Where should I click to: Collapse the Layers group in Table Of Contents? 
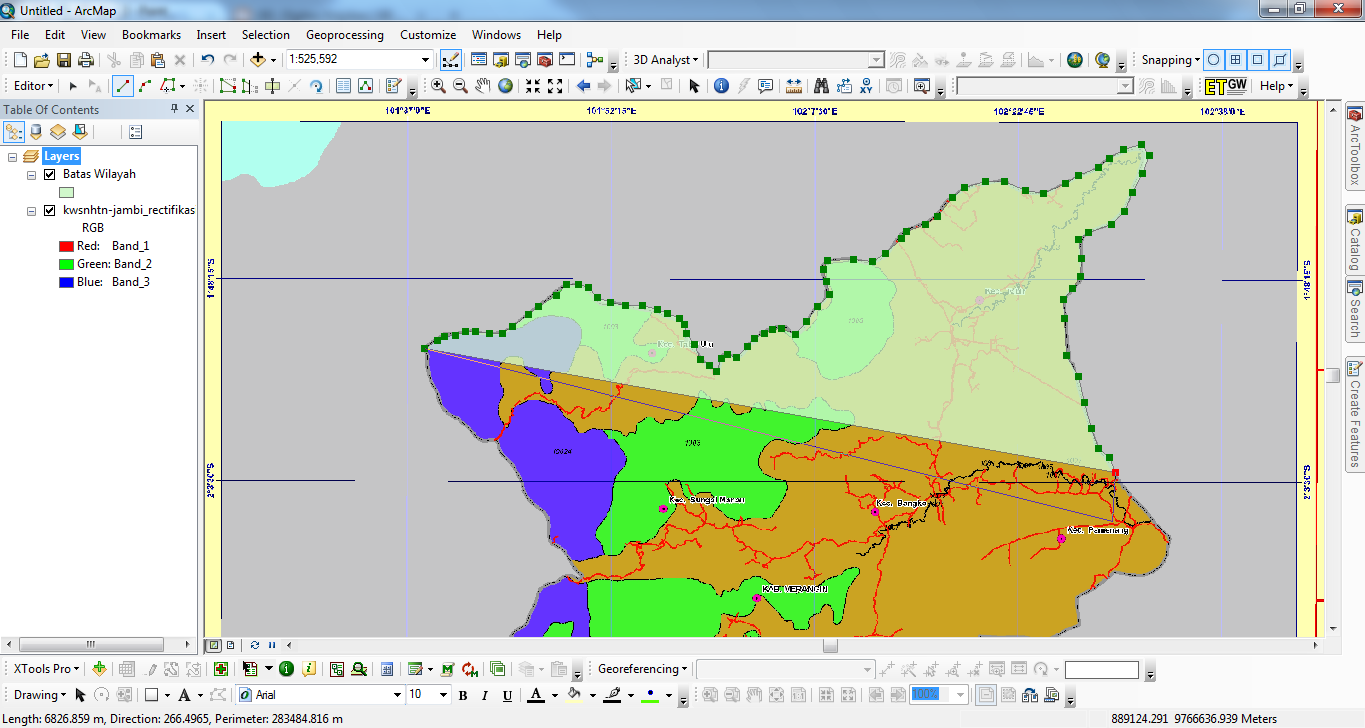13,155
